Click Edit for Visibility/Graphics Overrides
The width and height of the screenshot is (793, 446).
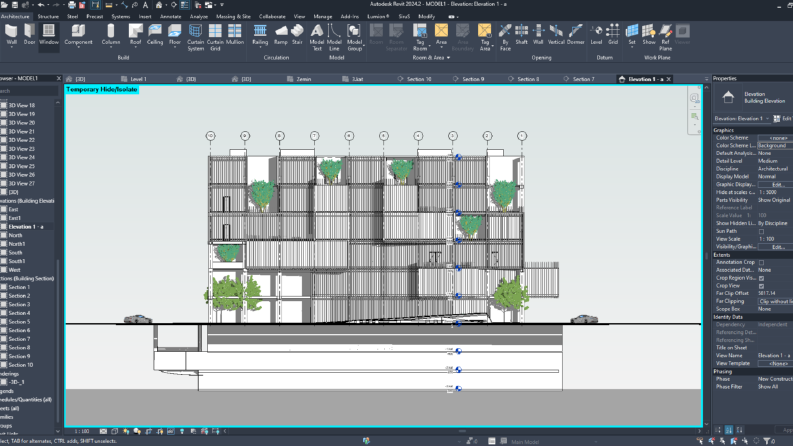click(777, 247)
